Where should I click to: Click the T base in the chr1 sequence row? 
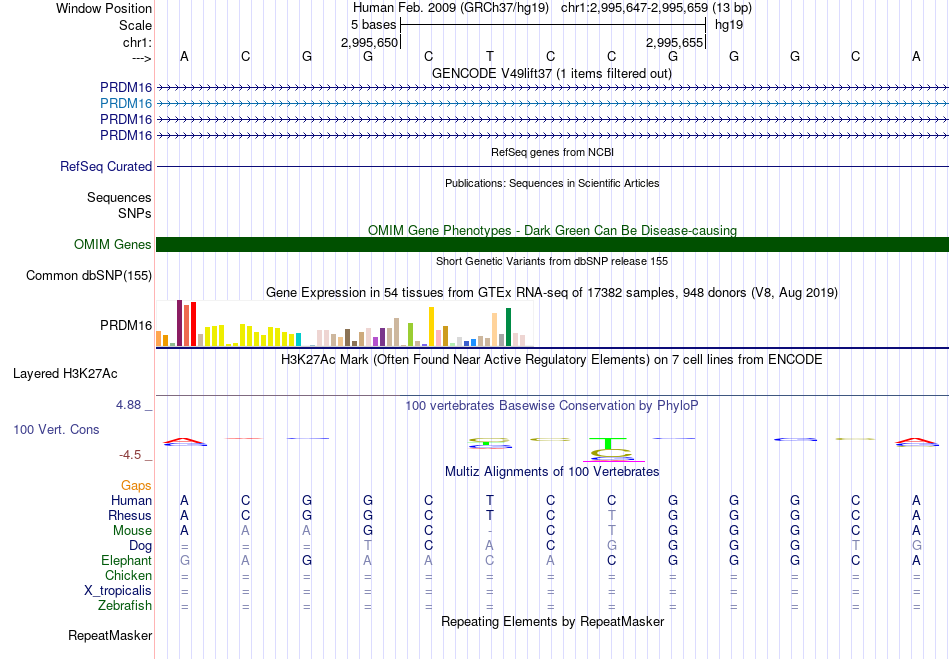490,56
